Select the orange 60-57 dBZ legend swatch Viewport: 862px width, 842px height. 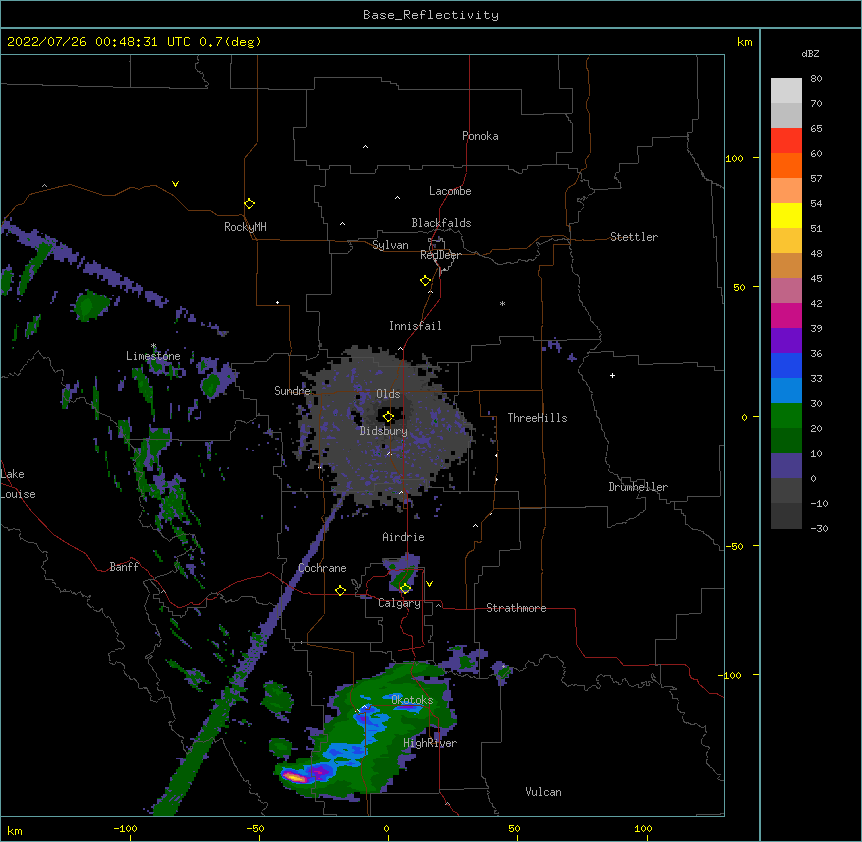[x=786, y=165]
